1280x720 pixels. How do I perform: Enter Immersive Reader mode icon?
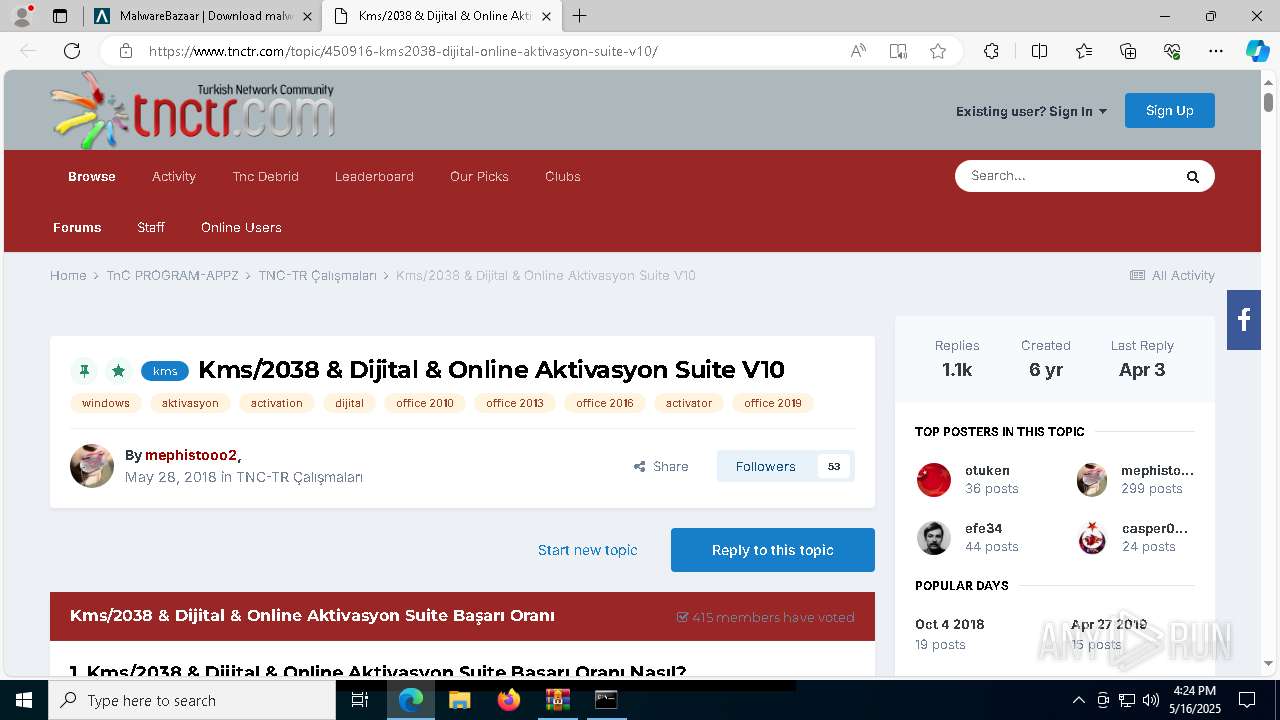898,51
